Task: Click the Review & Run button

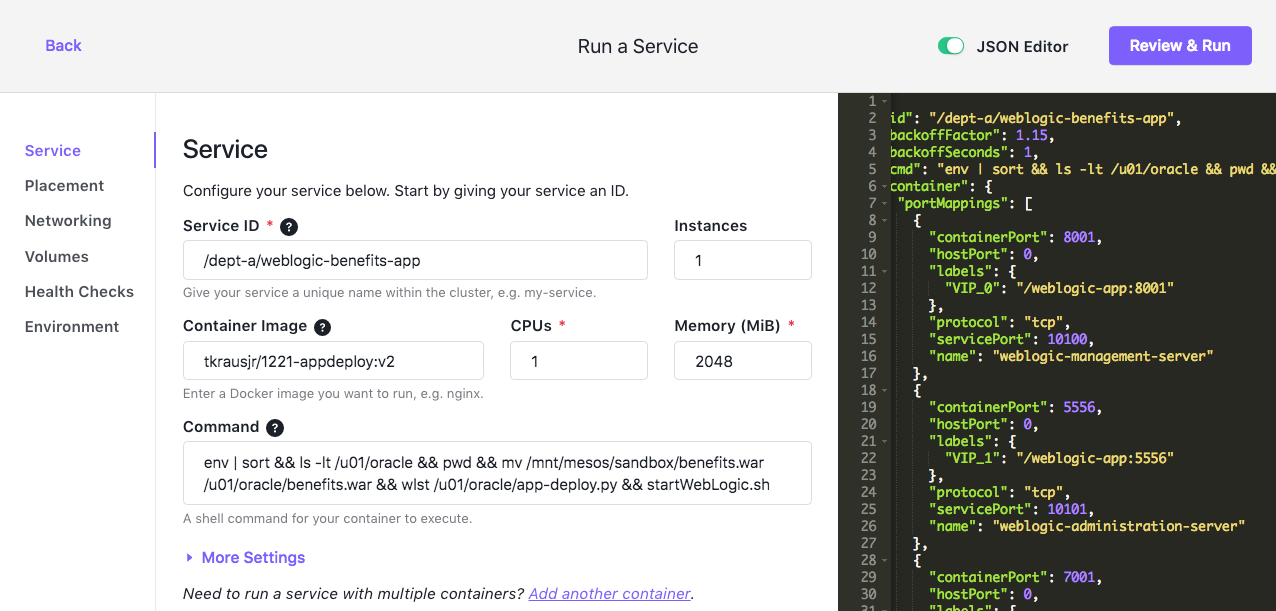Action: [x=1180, y=46]
